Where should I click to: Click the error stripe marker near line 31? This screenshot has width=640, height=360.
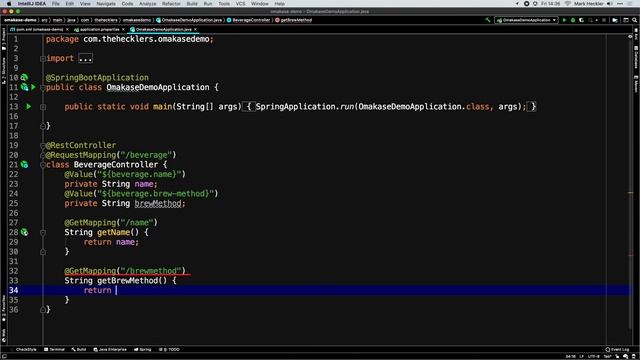tap(630, 256)
